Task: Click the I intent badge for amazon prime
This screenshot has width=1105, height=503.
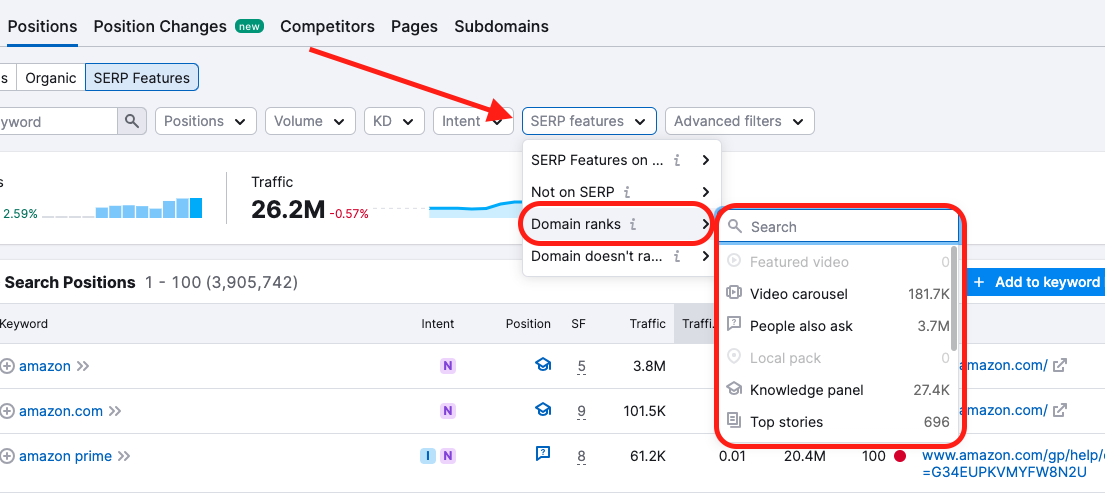Action: point(428,457)
